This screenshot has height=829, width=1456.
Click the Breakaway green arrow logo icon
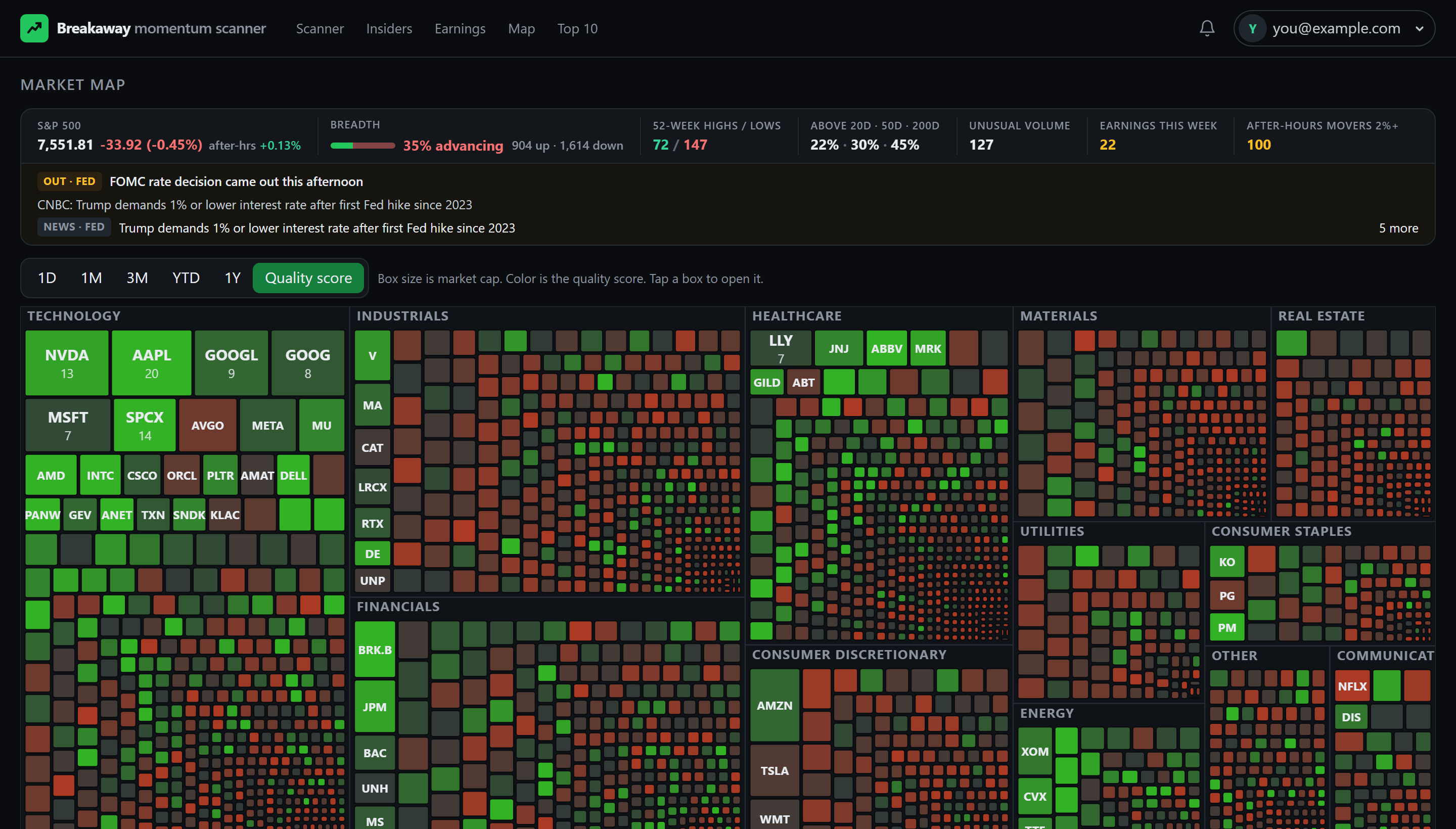point(34,28)
